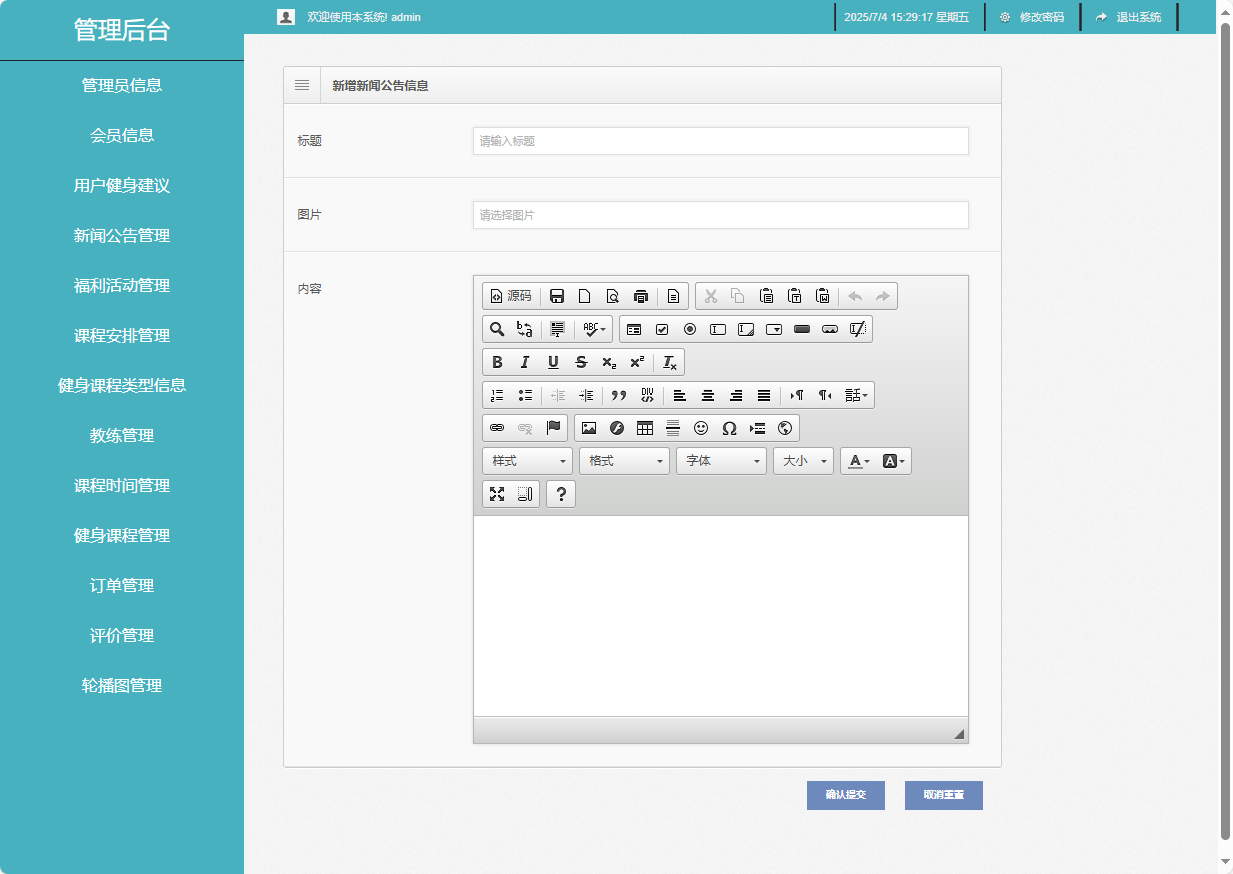The image size is (1233, 874).
Task: Expand the 字体 font dropdown
Action: coord(721,461)
